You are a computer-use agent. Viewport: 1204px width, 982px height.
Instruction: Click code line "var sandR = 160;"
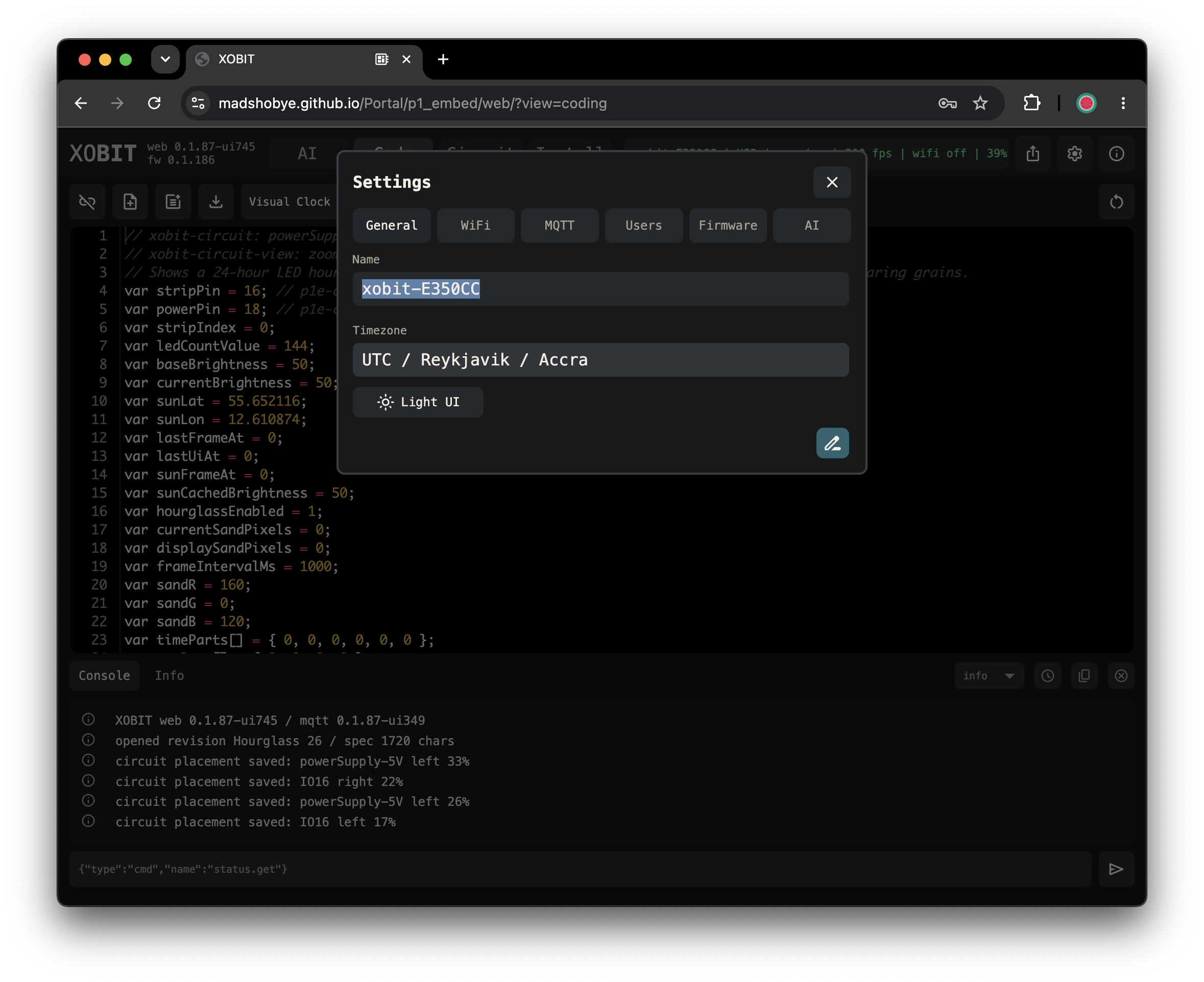[187, 585]
